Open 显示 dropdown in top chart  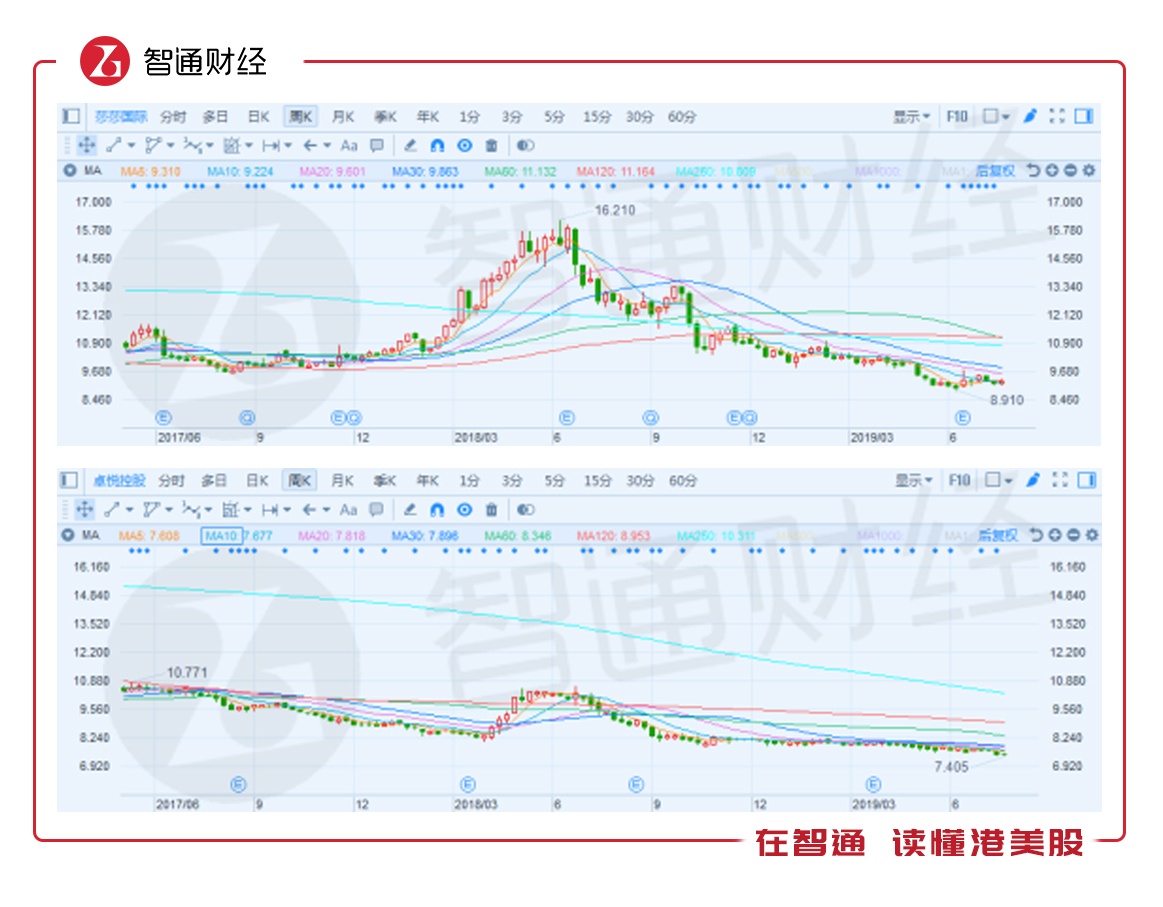[911, 116]
